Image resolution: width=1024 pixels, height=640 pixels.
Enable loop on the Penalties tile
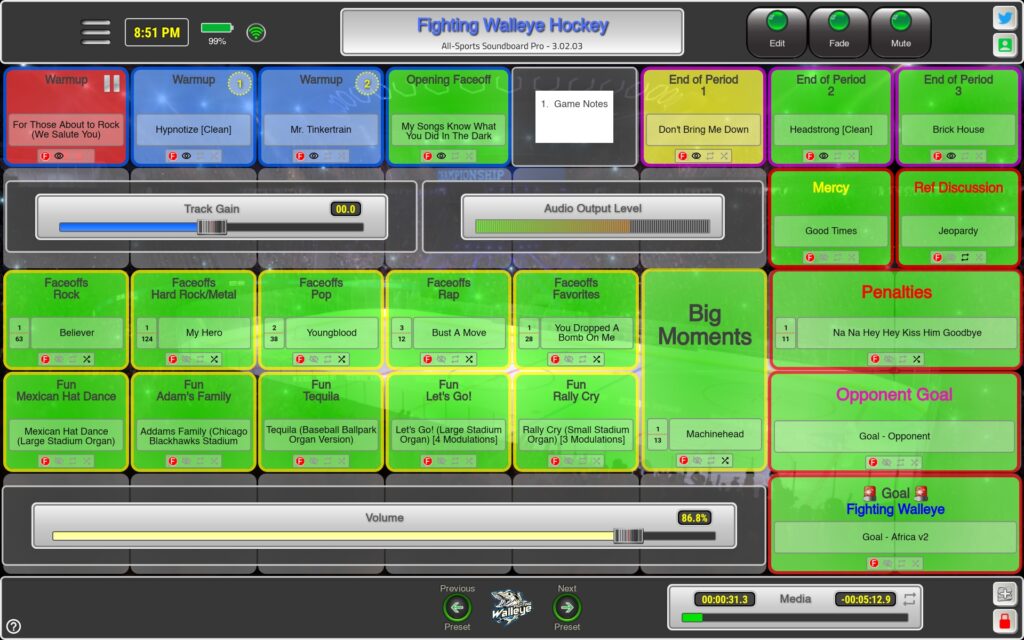click(903, 359)
